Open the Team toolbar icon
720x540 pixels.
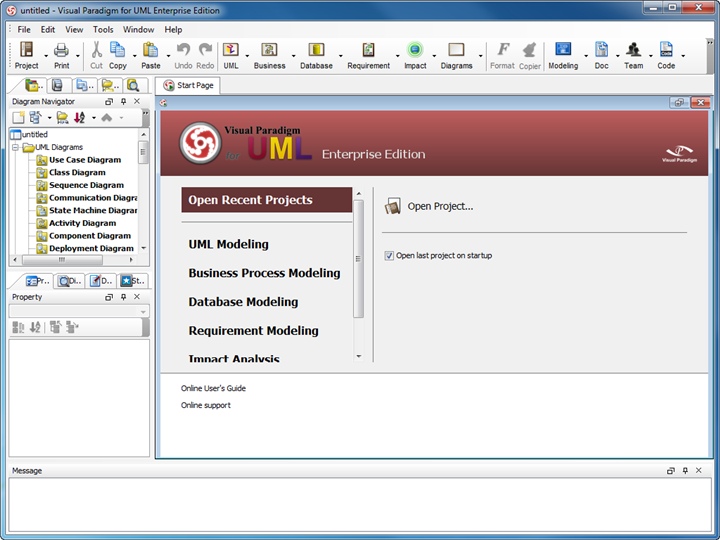634,50
